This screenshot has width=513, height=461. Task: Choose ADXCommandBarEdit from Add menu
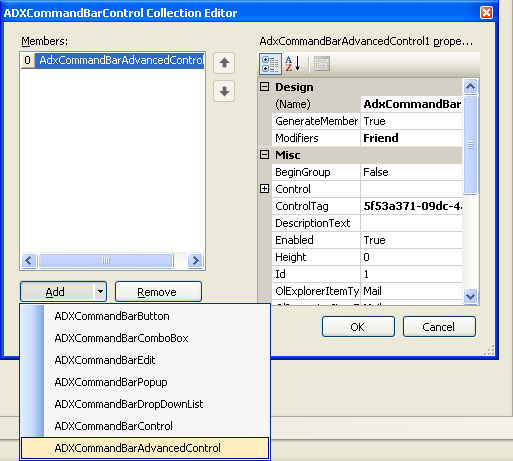pyautogui.click(x=145, y=360)
